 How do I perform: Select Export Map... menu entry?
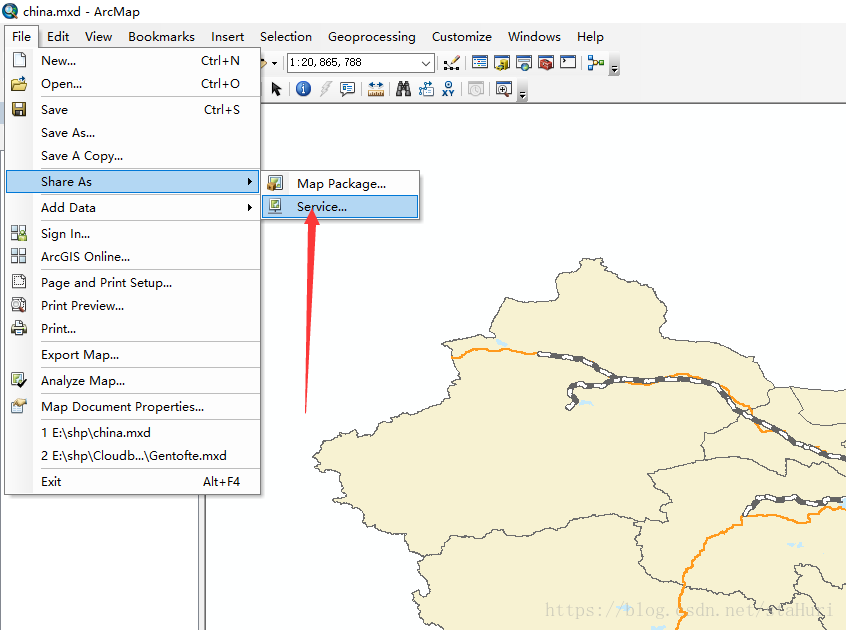133,354
